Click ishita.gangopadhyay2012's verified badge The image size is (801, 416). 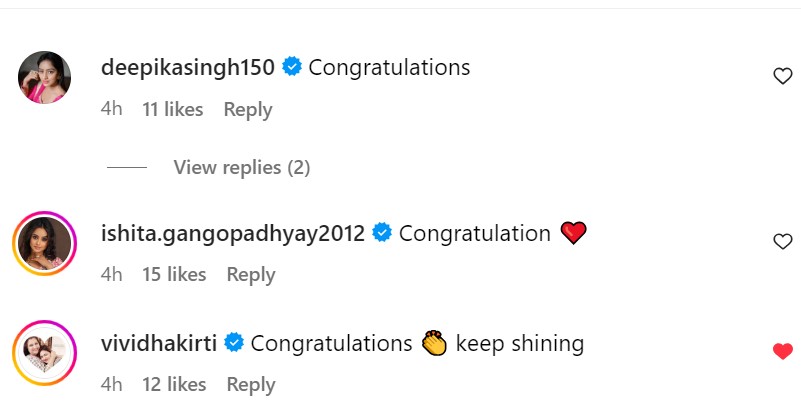point(383,233)
